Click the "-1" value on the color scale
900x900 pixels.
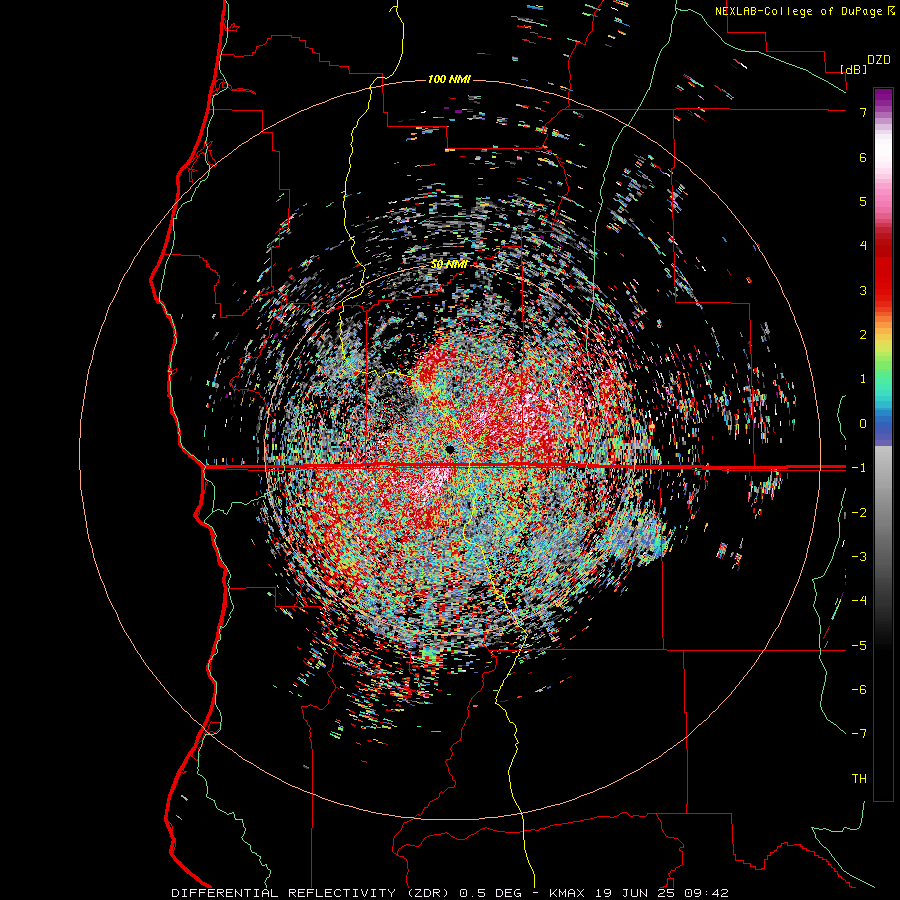[x=859, y=468]
